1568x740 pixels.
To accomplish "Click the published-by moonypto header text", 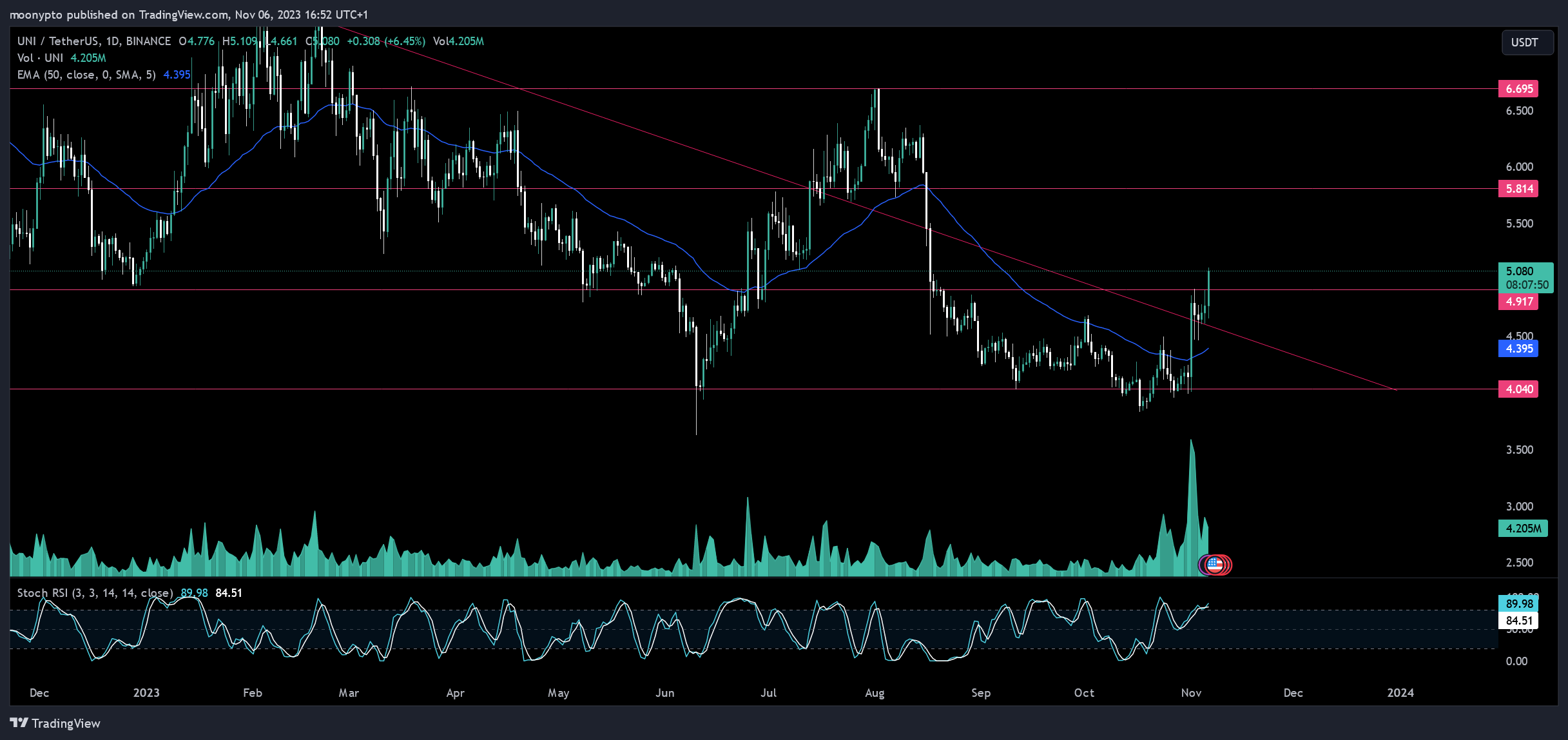I will coord(188,14).
